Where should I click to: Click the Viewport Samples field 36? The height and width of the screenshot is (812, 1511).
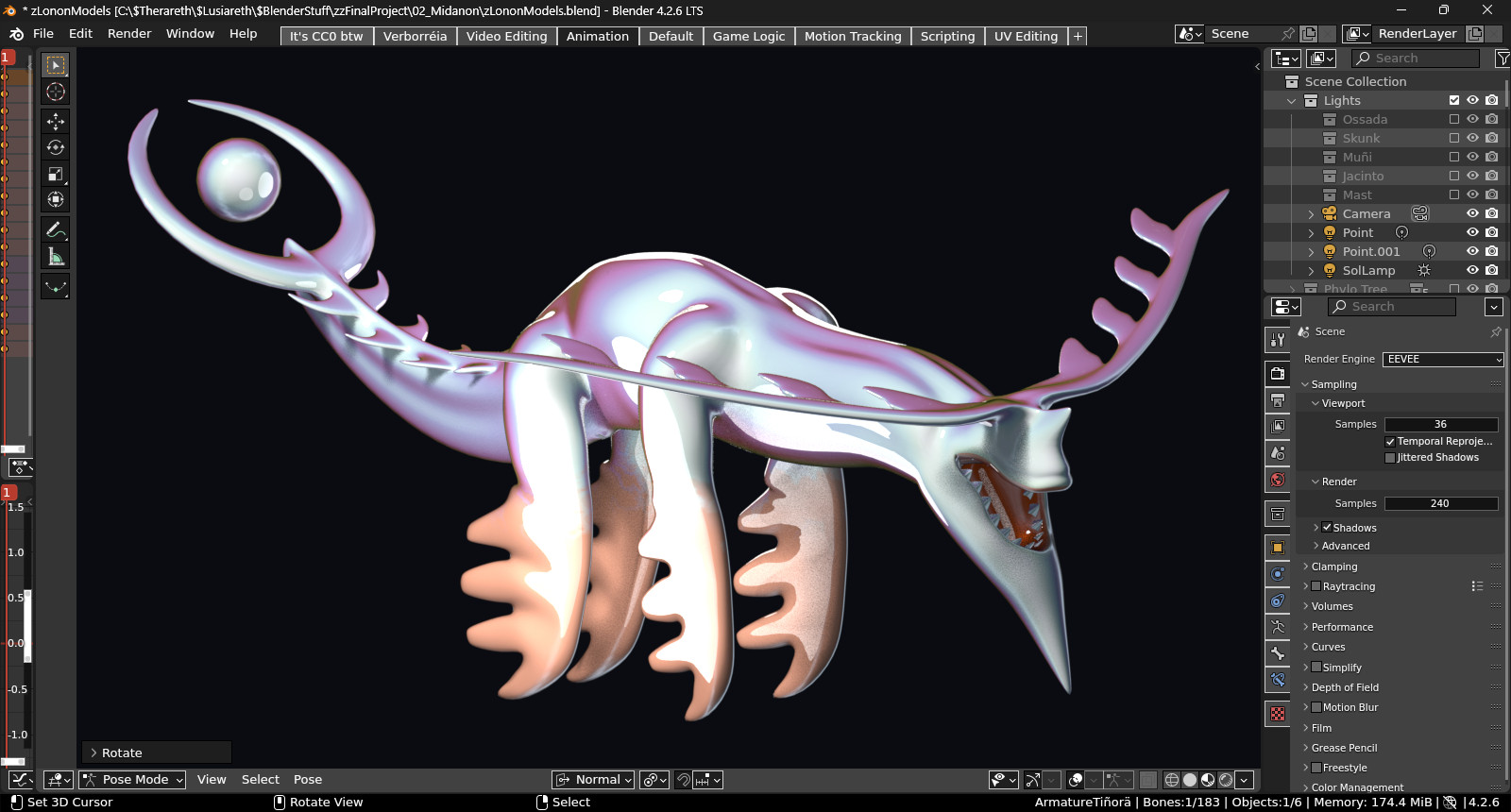click(x=1441, y=425)
